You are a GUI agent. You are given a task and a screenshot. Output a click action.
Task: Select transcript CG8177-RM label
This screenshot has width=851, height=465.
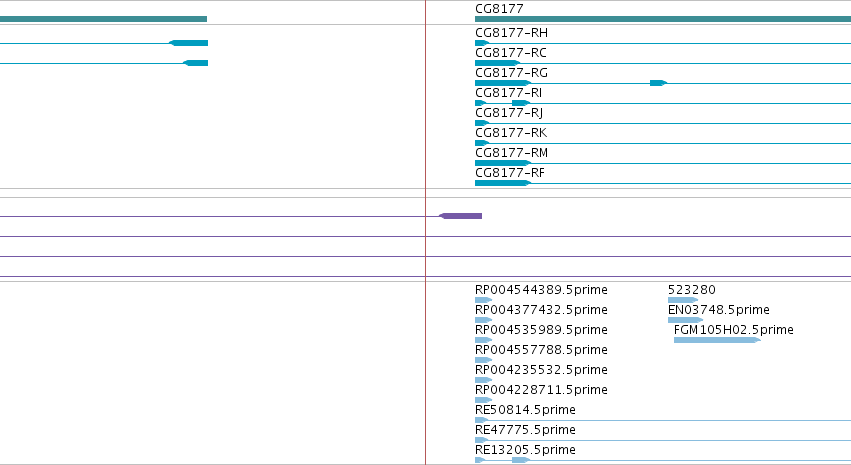[512, 154]
